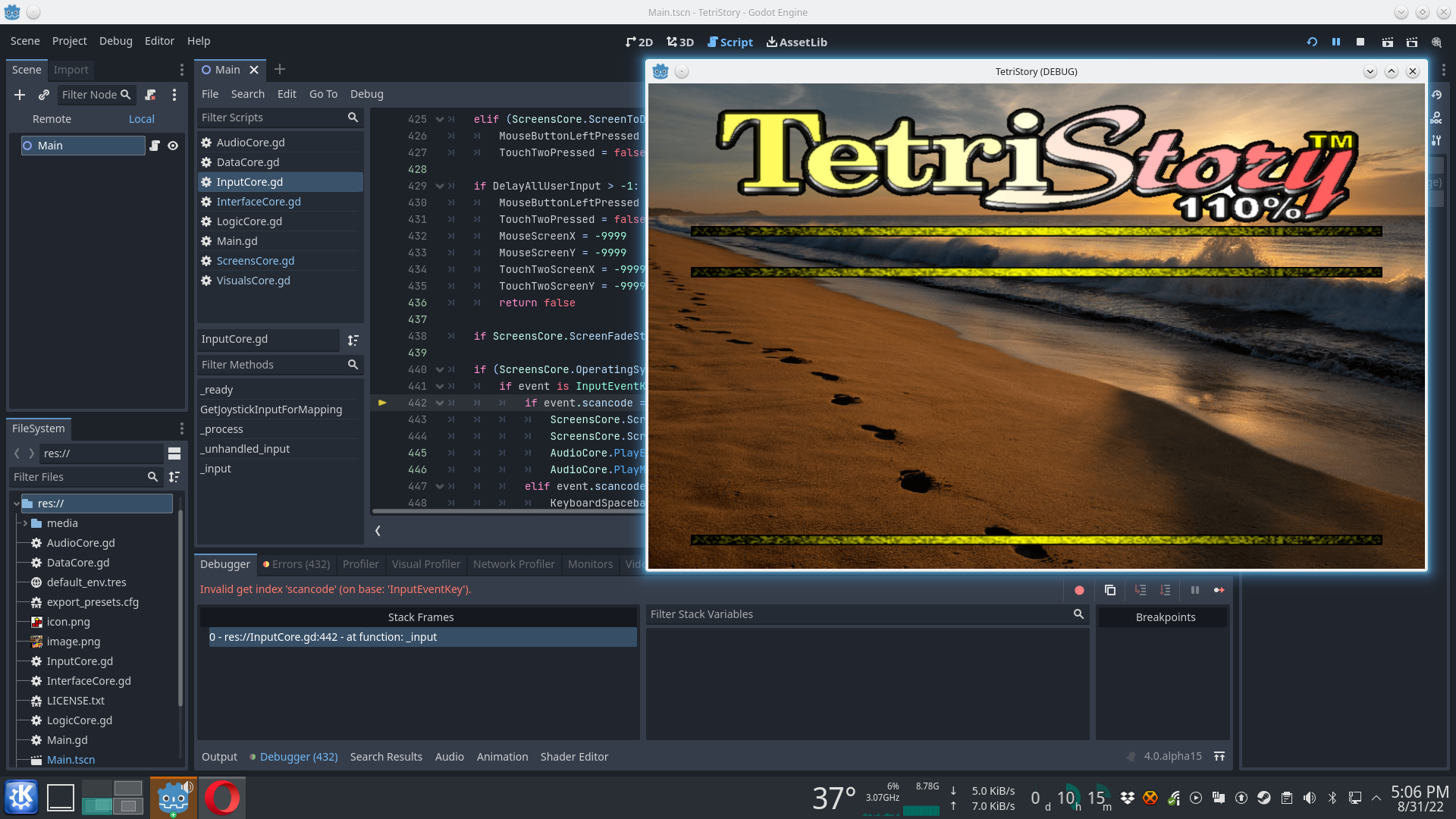Open Opera browser from taskbar

tap(222, 798)
